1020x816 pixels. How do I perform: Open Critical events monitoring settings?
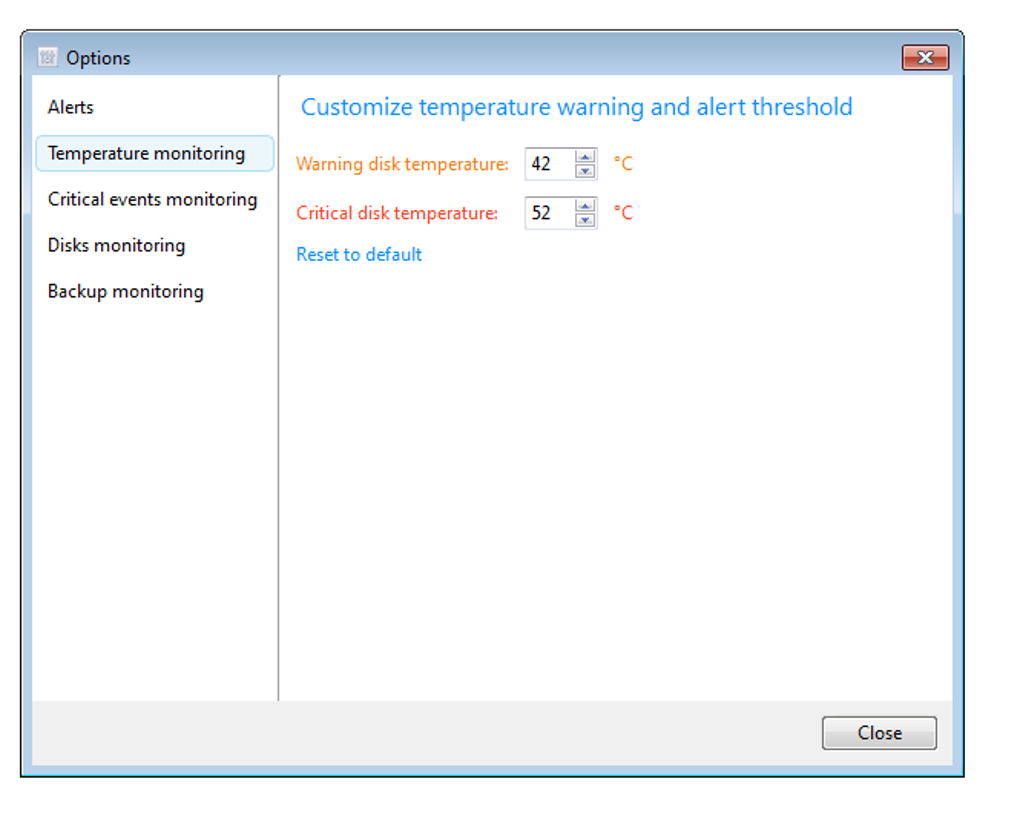coord(152,199)
